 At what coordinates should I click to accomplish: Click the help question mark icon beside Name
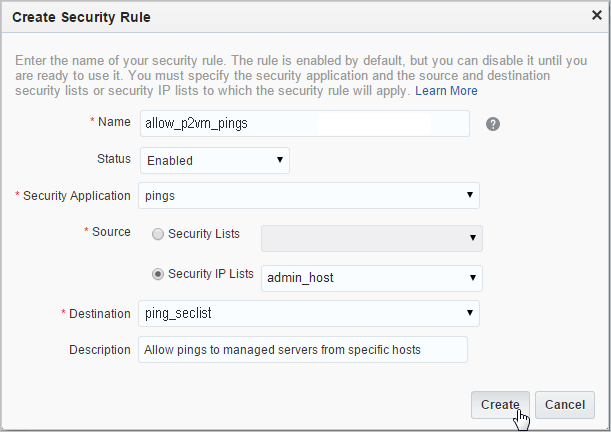pos(493,124)
